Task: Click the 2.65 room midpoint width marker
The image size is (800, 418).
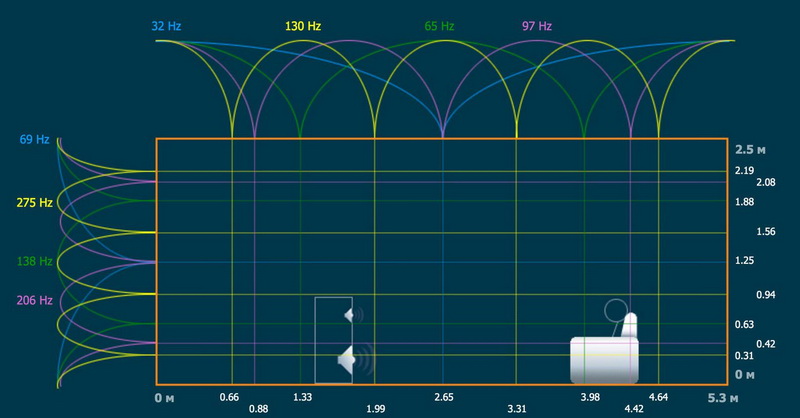Action: 443,397
